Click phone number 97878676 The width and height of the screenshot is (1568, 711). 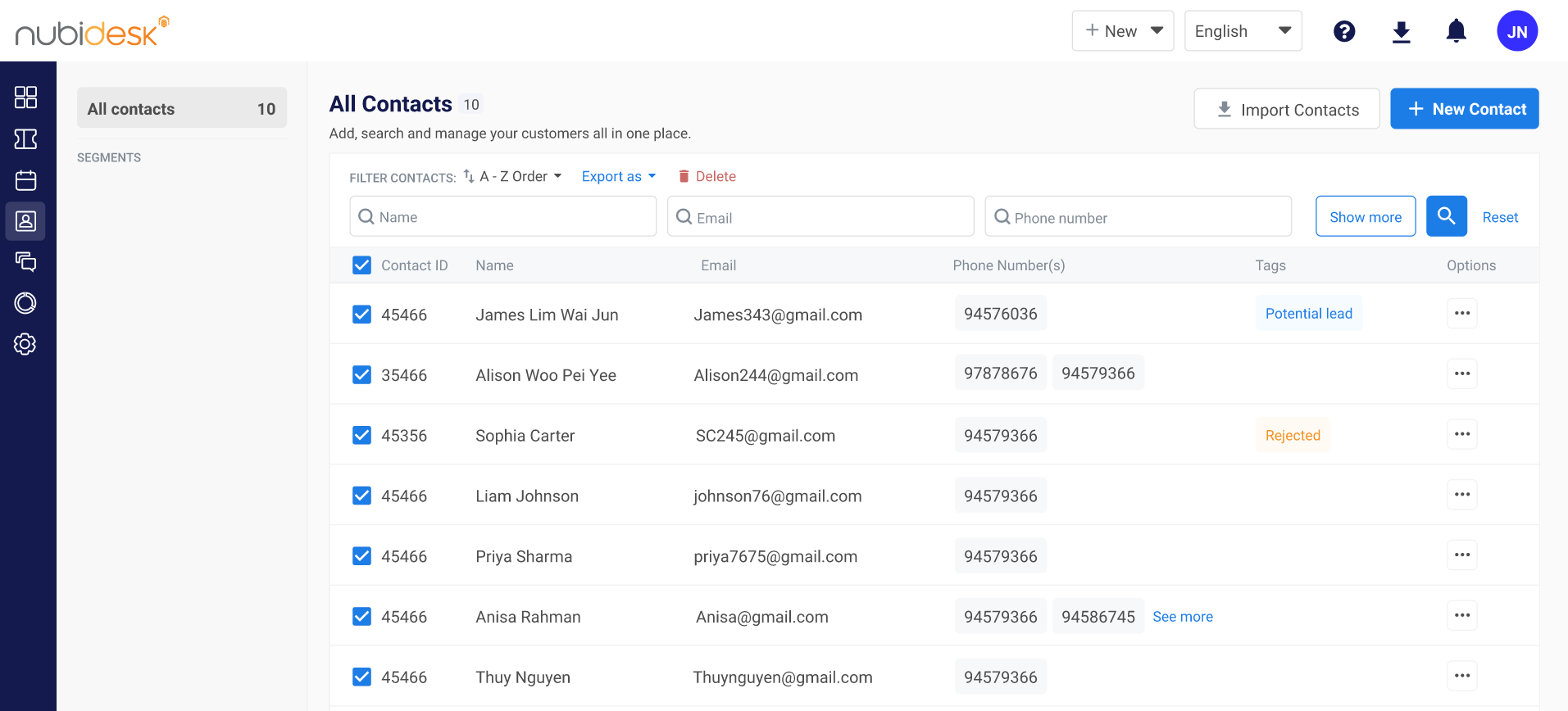point(1001,374)
